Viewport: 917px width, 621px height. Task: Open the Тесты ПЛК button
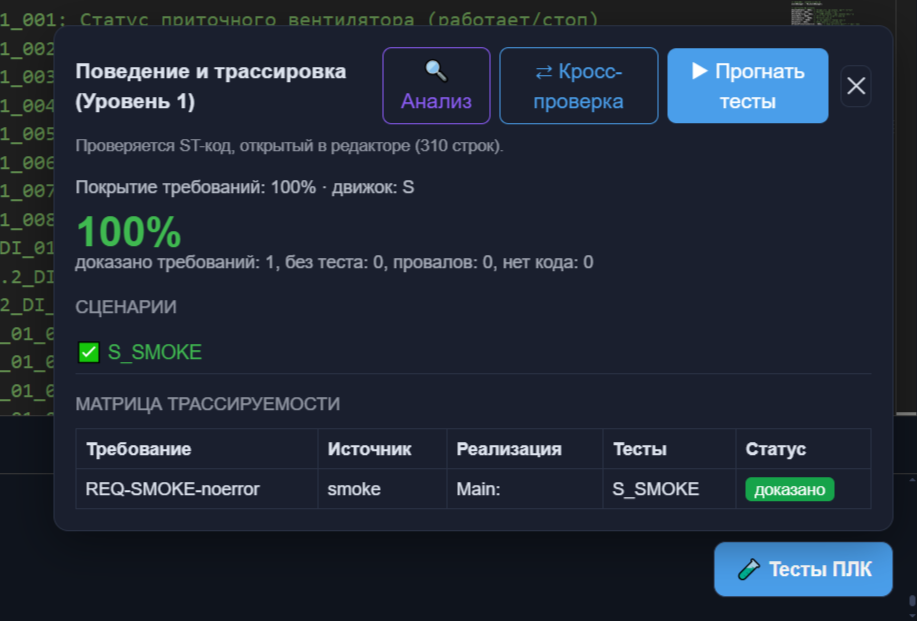coord(803,569)
